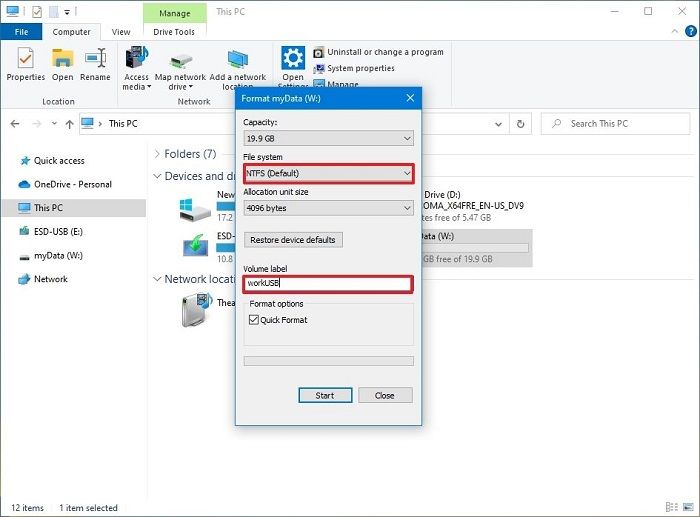Go back with the left arrow

[15, 124]
